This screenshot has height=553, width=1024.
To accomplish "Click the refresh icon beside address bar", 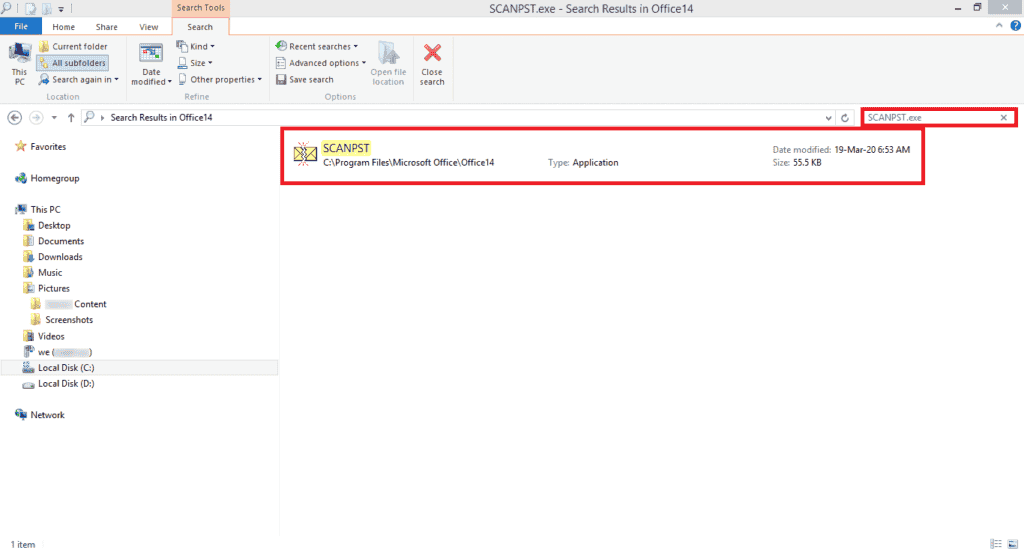I will pos(846,118).
